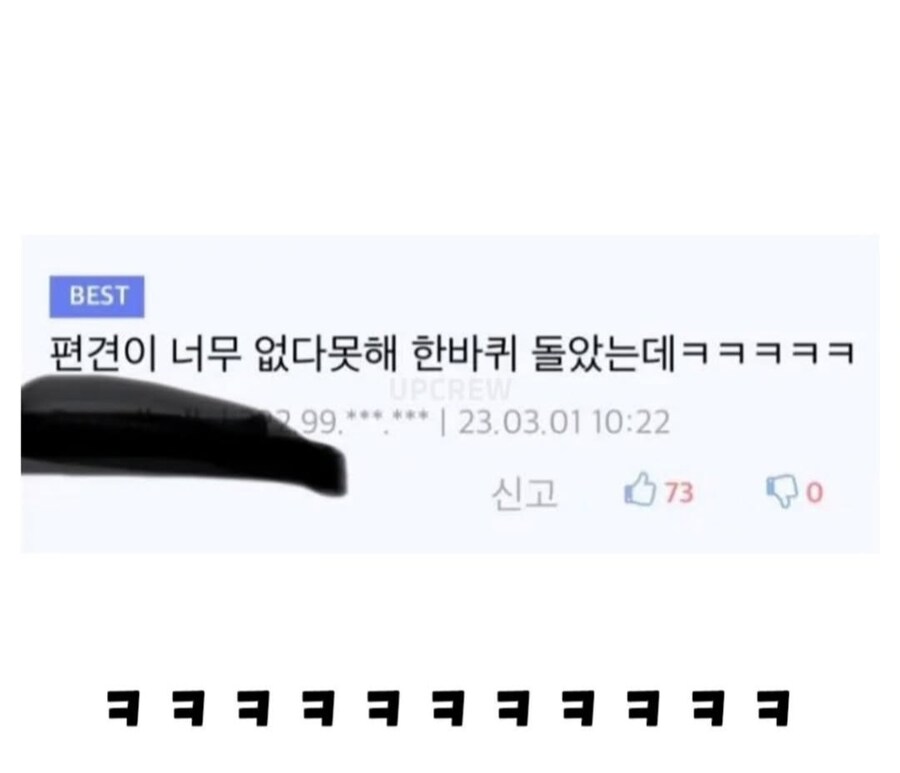Click the last bold ㅋ in bottom caption
The image size is (900, 773).
774,708
